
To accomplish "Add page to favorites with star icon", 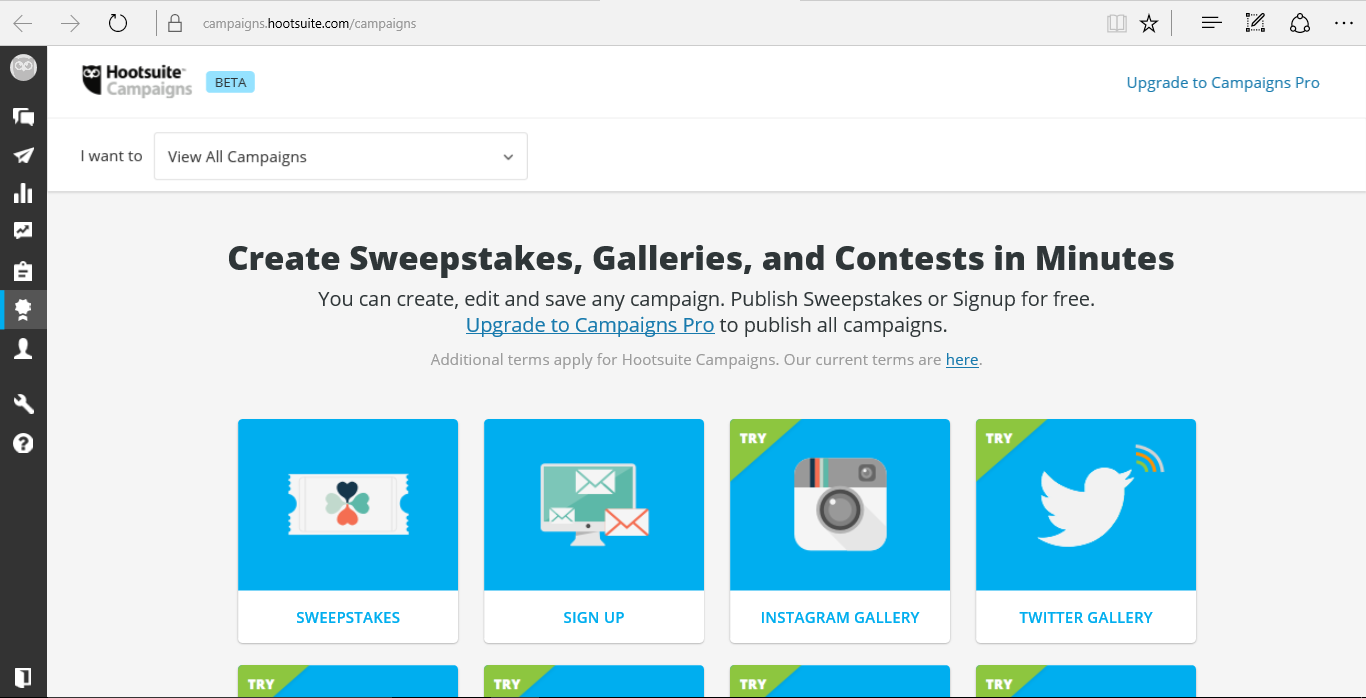I will click(x=1149, y=23).
